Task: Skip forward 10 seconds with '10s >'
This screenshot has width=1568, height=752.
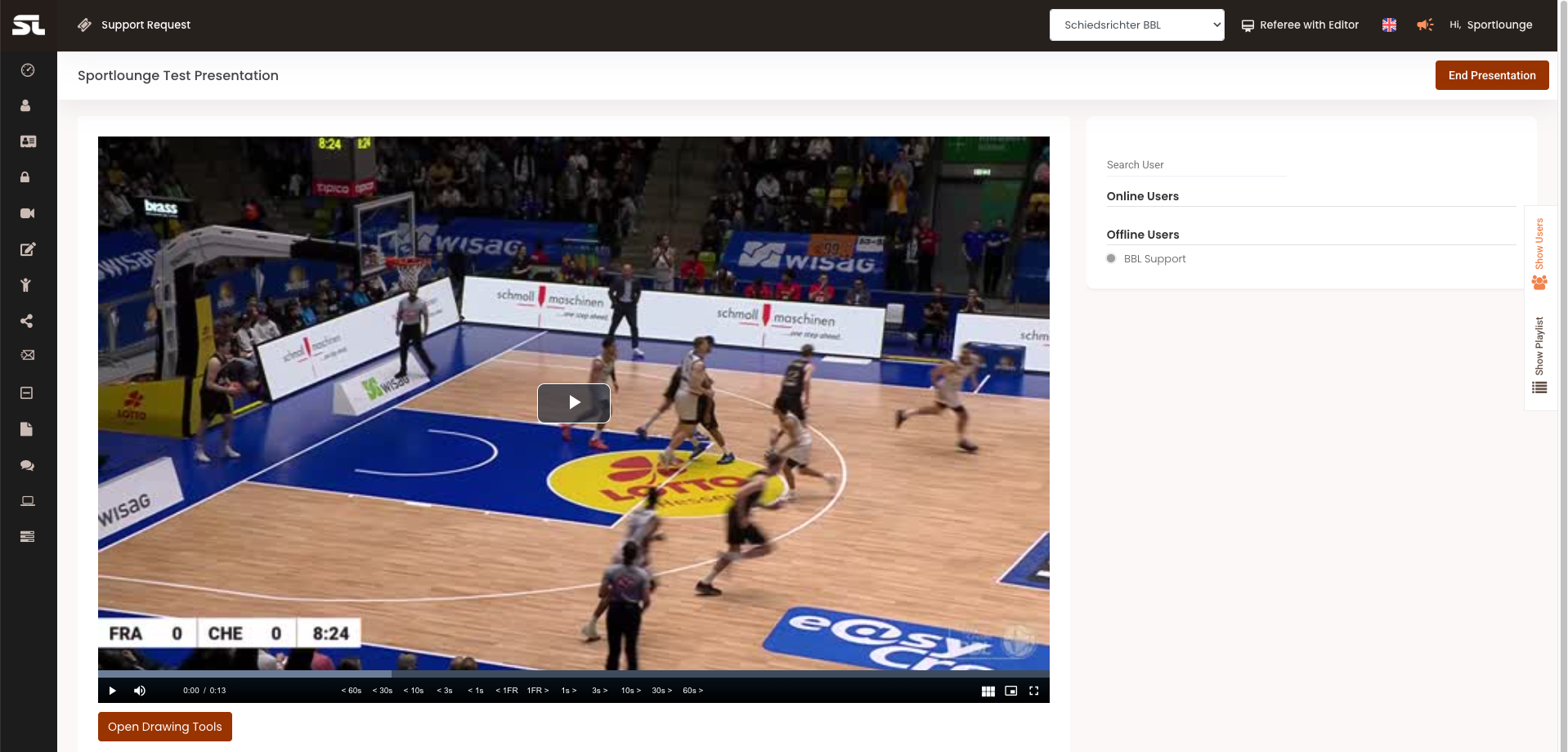Action: (631, 692)
